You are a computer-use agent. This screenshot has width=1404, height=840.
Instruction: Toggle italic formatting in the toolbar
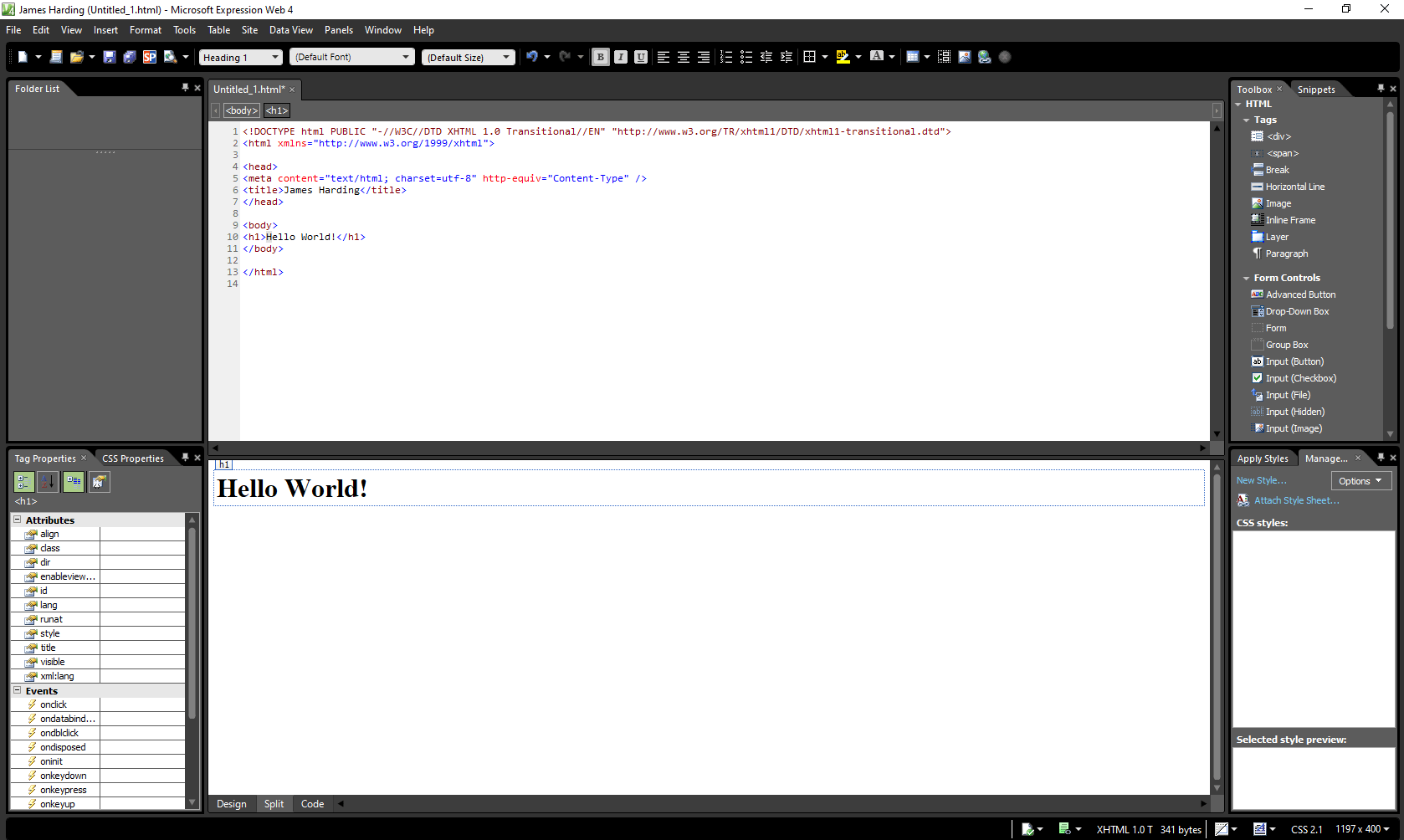(x=620, y=56)
